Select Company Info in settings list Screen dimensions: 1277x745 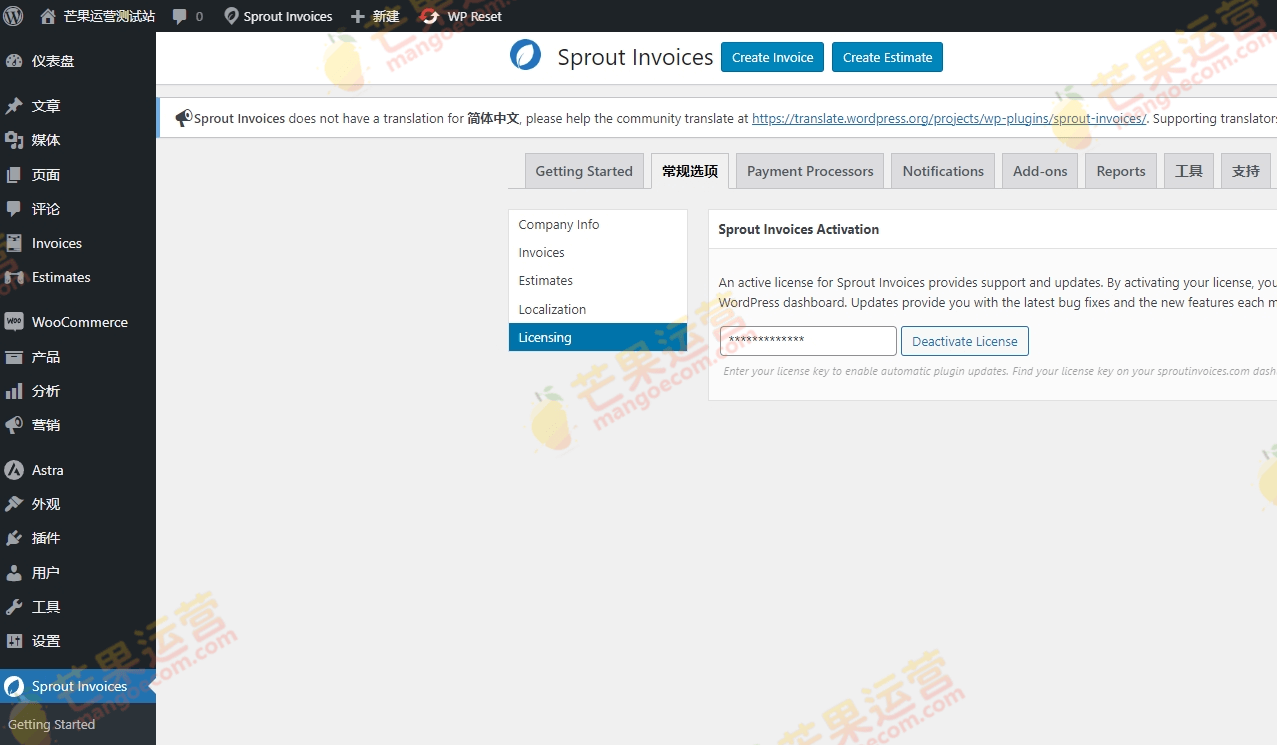[x=559, y=225]
